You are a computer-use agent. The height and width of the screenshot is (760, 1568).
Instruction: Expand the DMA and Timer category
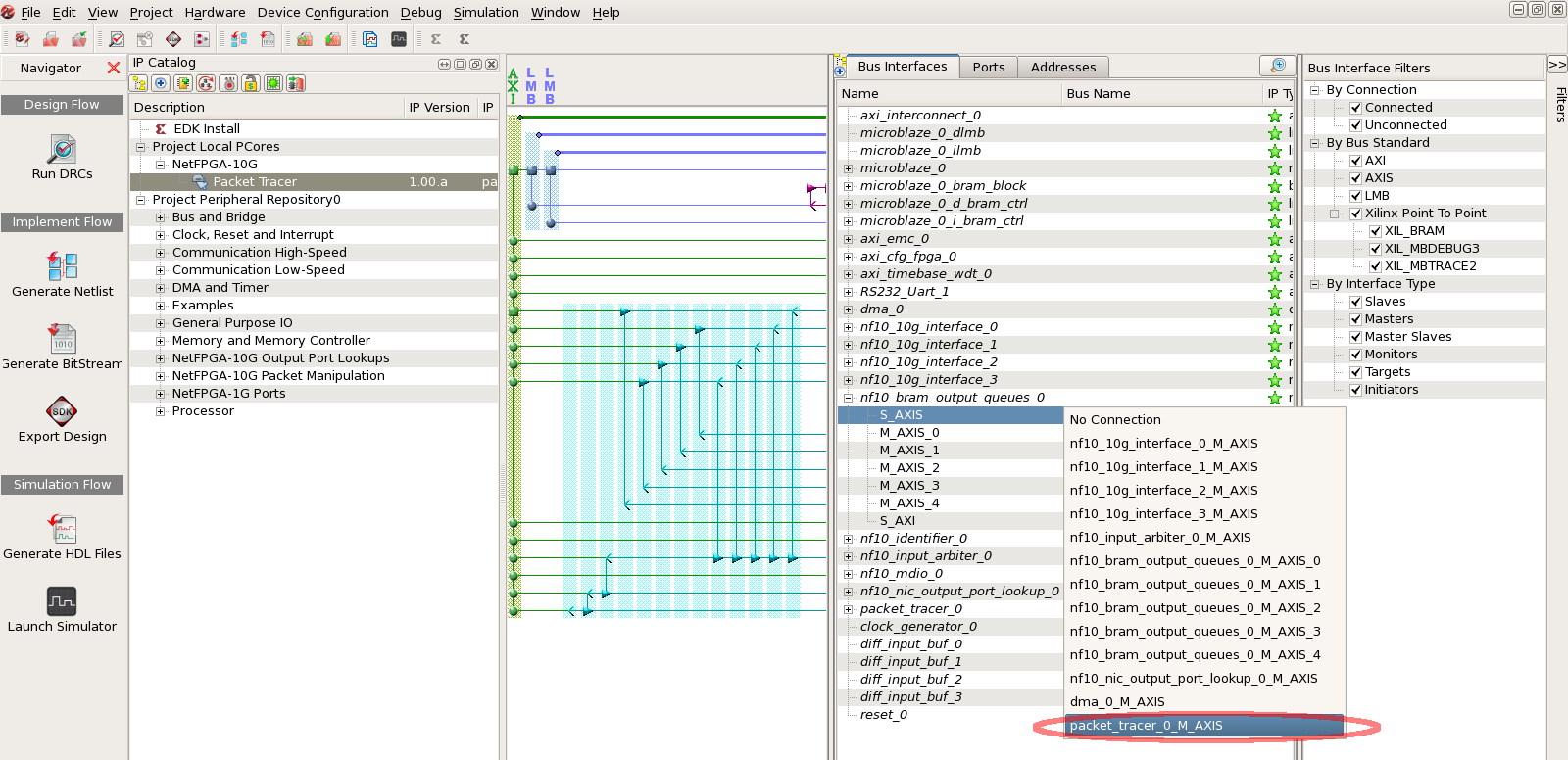[161, 288]
